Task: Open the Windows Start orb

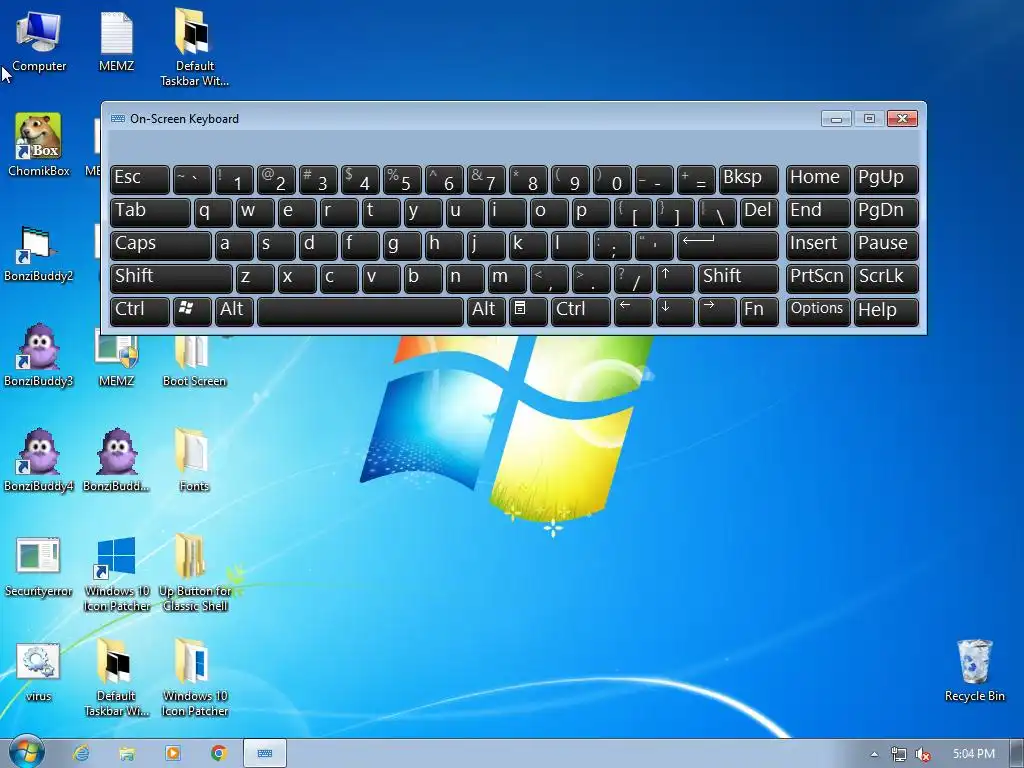Action: (x=27, y=752)
